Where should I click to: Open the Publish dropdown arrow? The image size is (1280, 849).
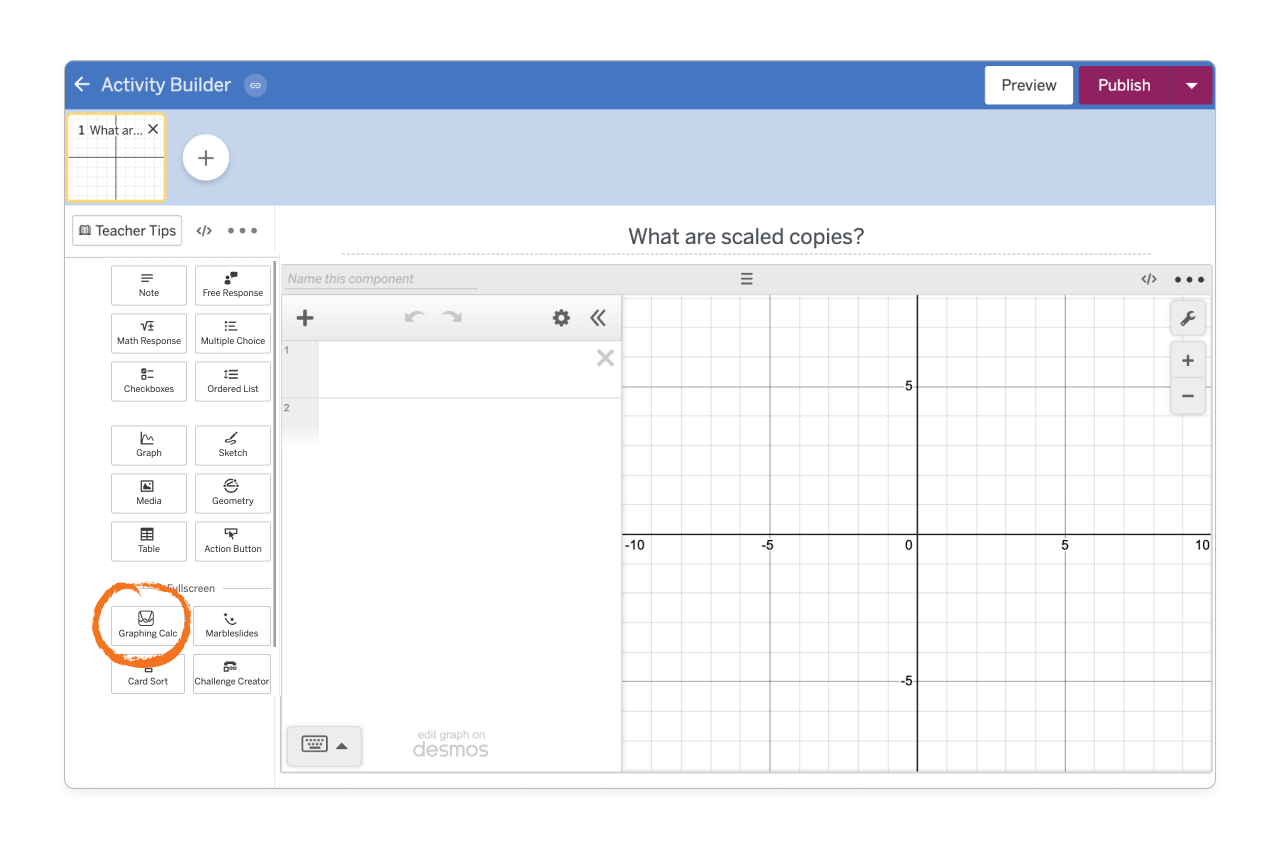(x=1191, y=85)
